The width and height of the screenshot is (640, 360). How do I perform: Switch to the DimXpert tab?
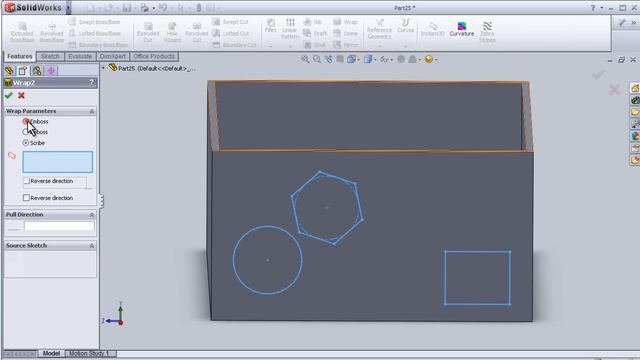pyautogui.click(x=113, y=57)
